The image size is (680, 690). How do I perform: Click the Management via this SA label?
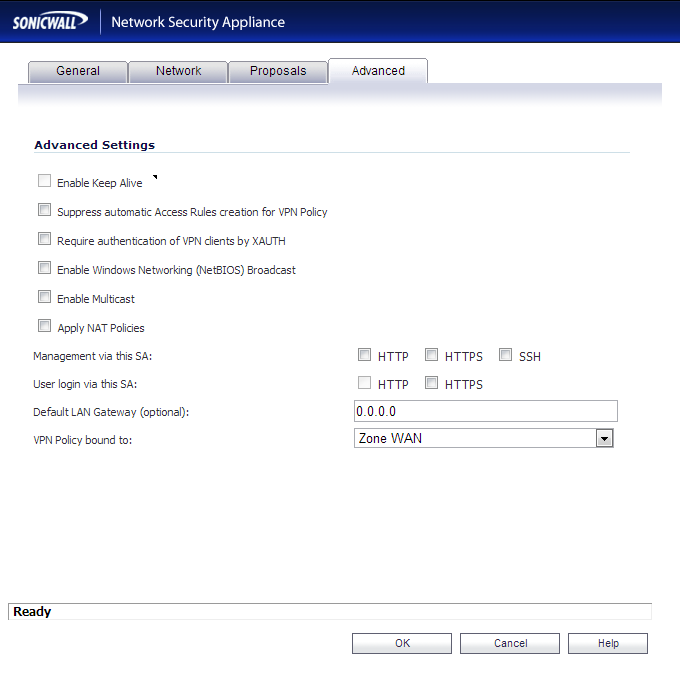point(92,356)
